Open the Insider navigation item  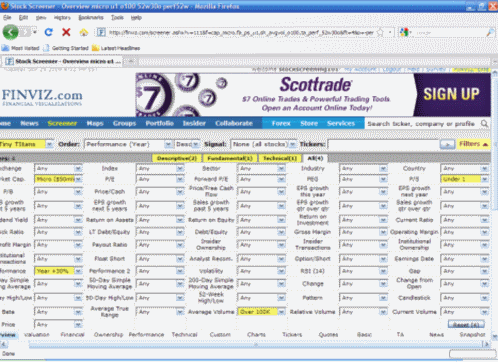pyautogui.click(x=194, y=123)
